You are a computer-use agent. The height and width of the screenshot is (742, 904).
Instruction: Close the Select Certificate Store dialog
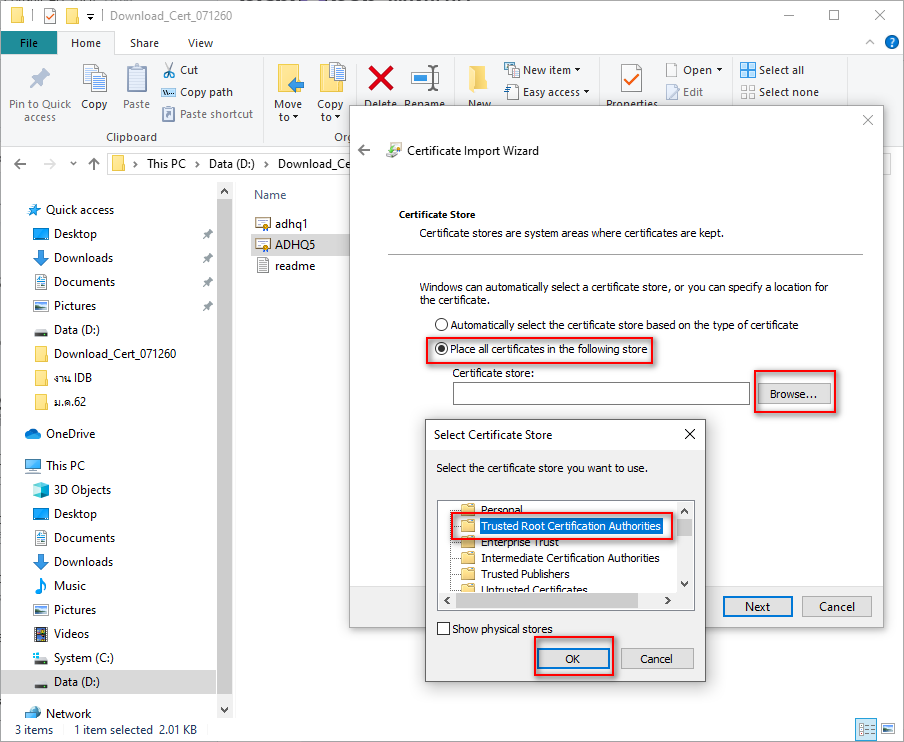(690, 434)
